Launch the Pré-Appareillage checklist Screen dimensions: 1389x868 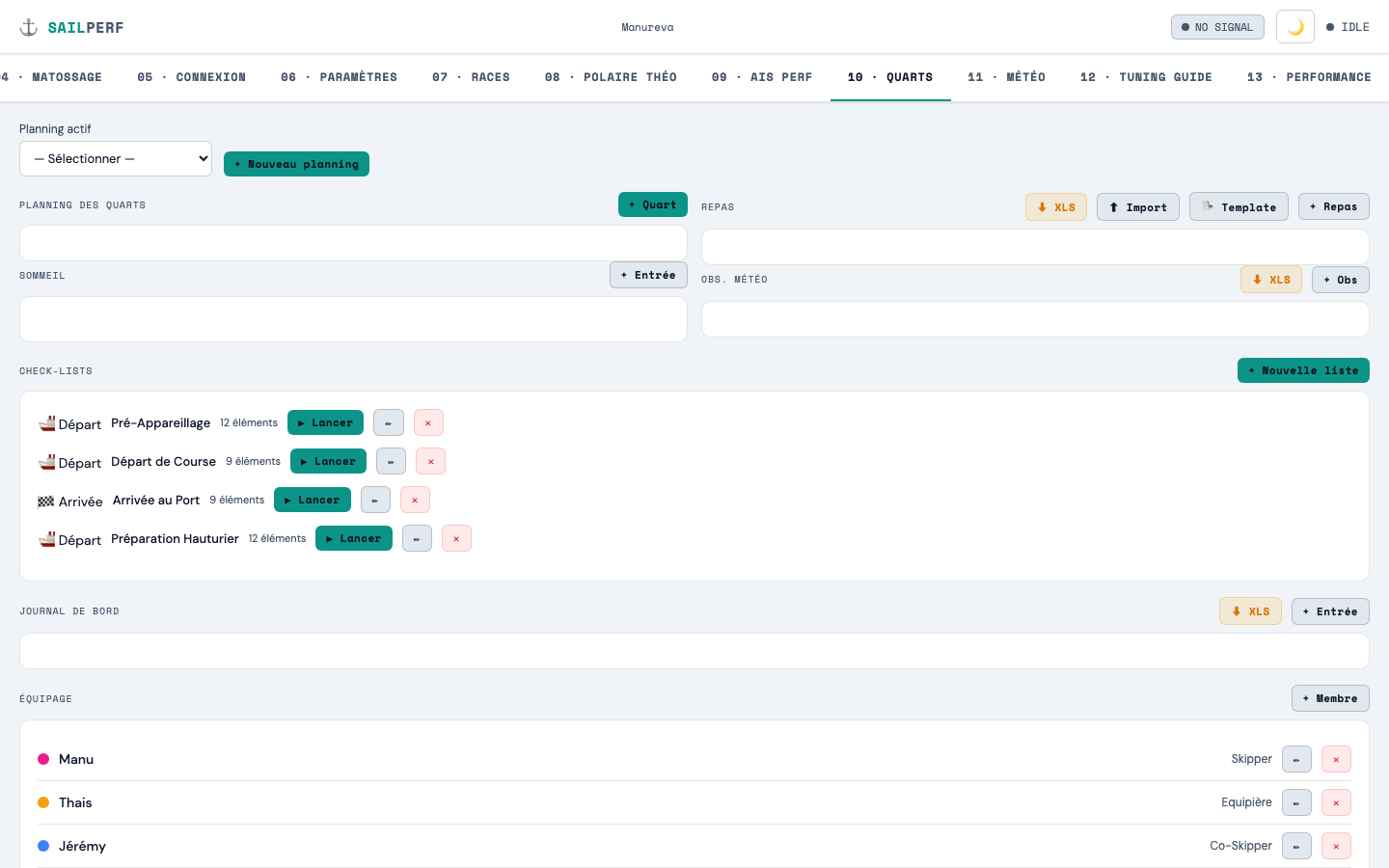325,422
